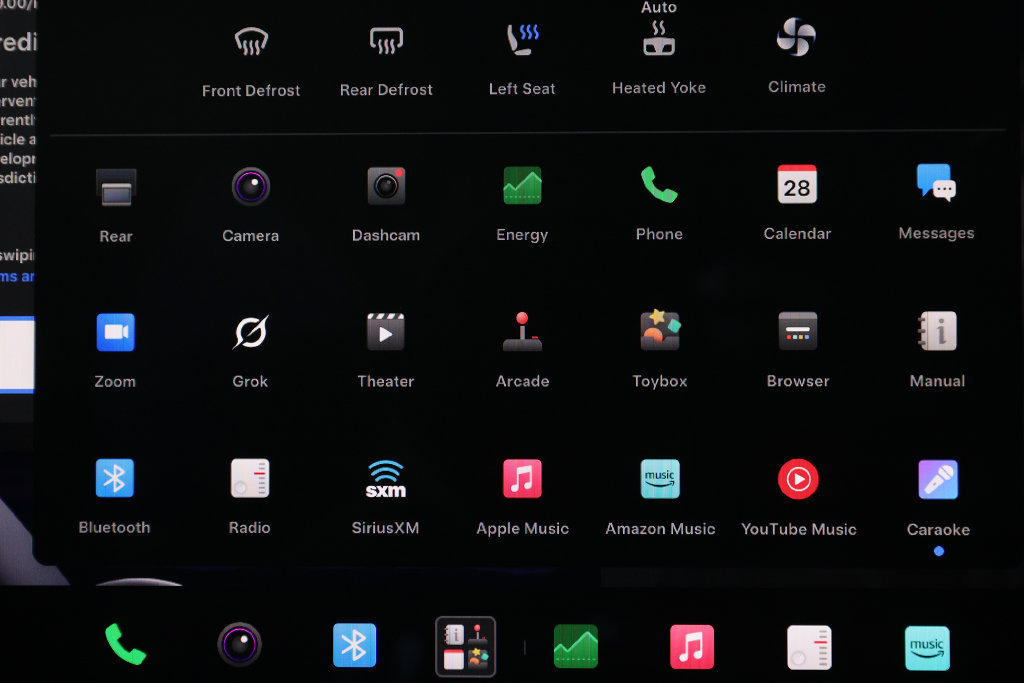Launch the Theater app
Viewport: 1024px width, 683px height.
point(386,332)
